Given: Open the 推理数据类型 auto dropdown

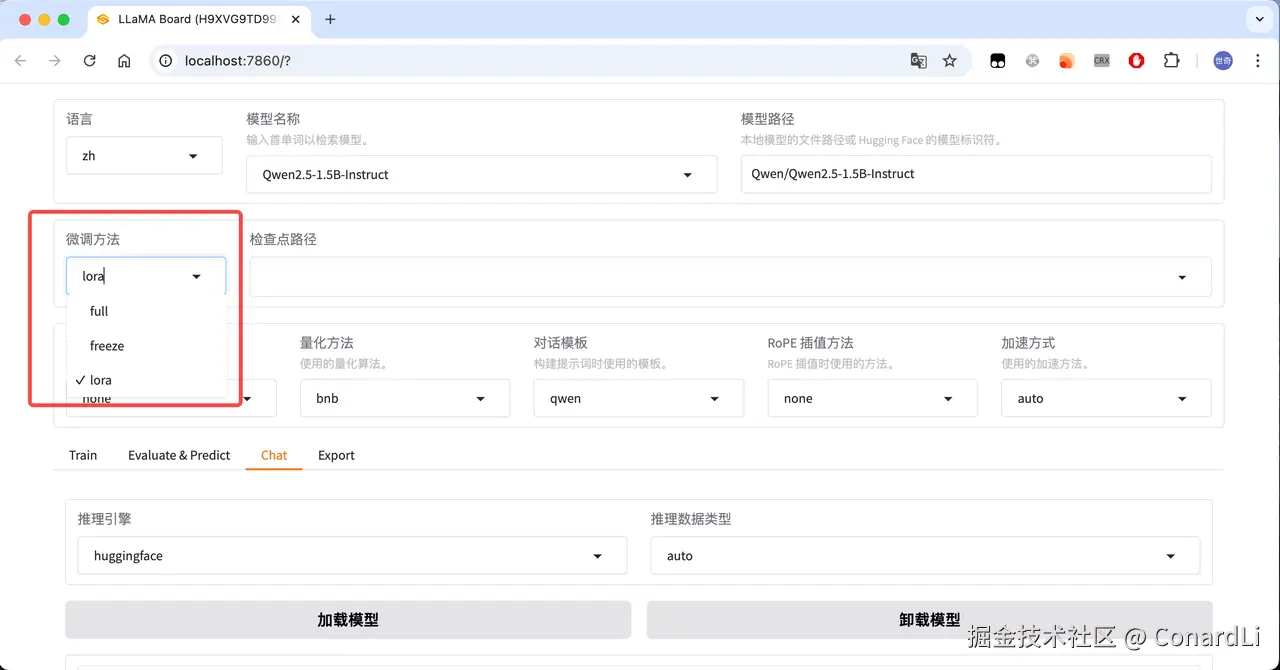Looking at the screenshot, I should [925, 556].
